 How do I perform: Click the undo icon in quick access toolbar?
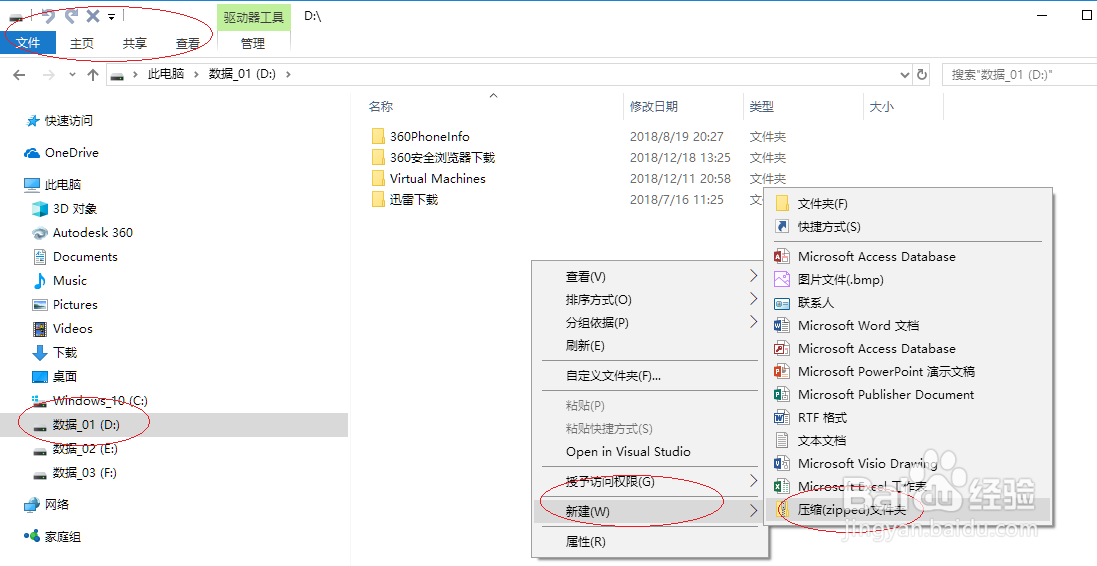click(48, 15)
